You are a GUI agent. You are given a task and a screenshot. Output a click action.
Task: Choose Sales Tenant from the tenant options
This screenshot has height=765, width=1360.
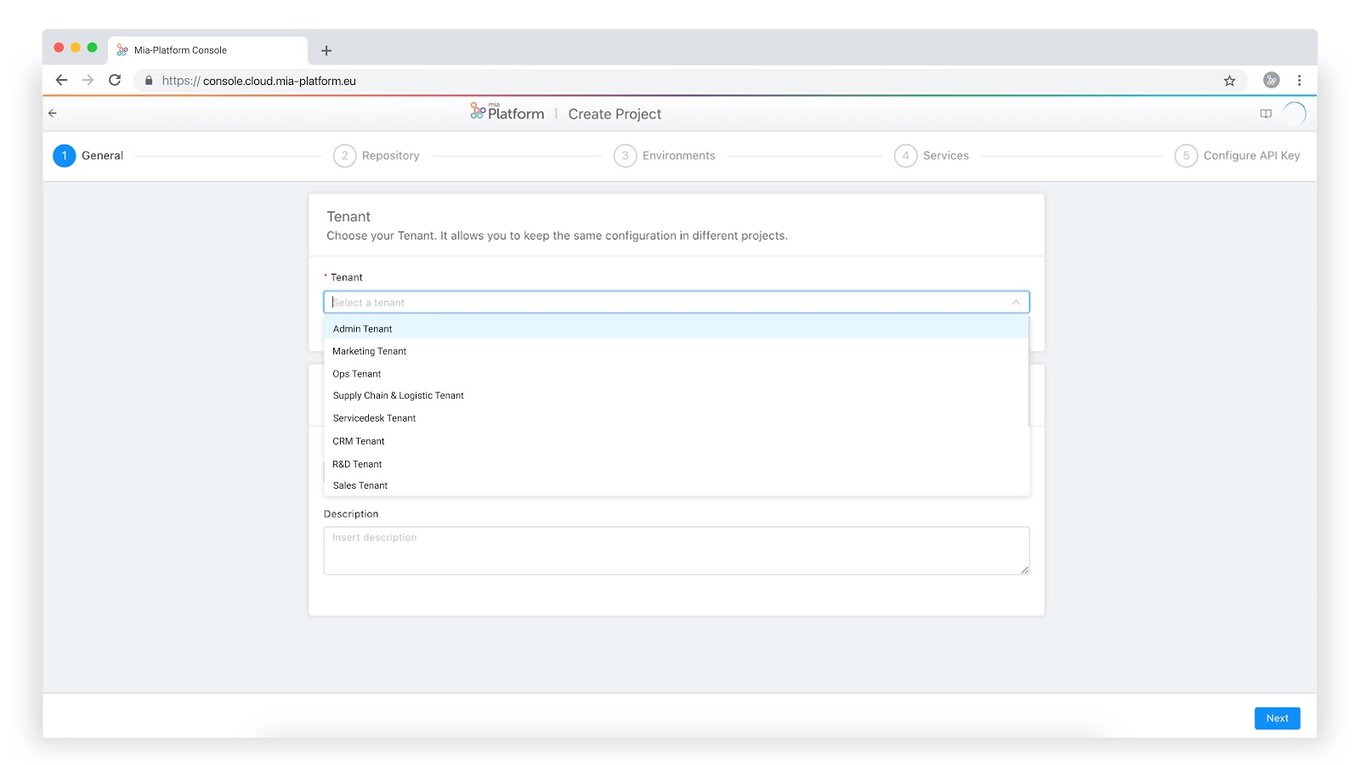point(359,485)
